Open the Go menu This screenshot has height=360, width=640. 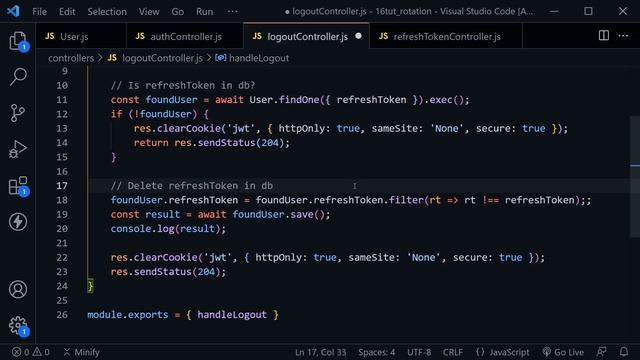pos(178,11)
